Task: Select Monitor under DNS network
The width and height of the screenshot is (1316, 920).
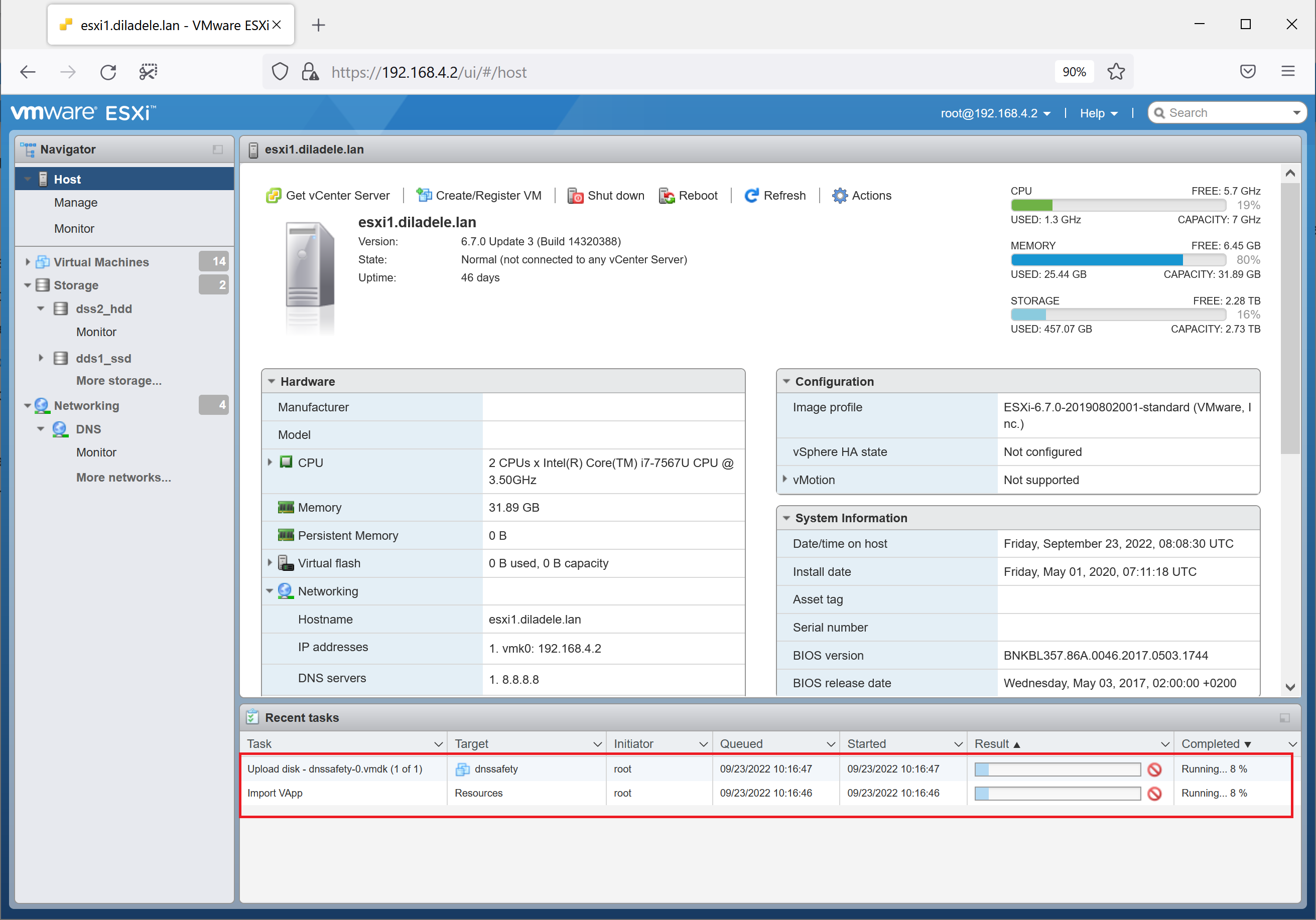Action: [96, 452]
